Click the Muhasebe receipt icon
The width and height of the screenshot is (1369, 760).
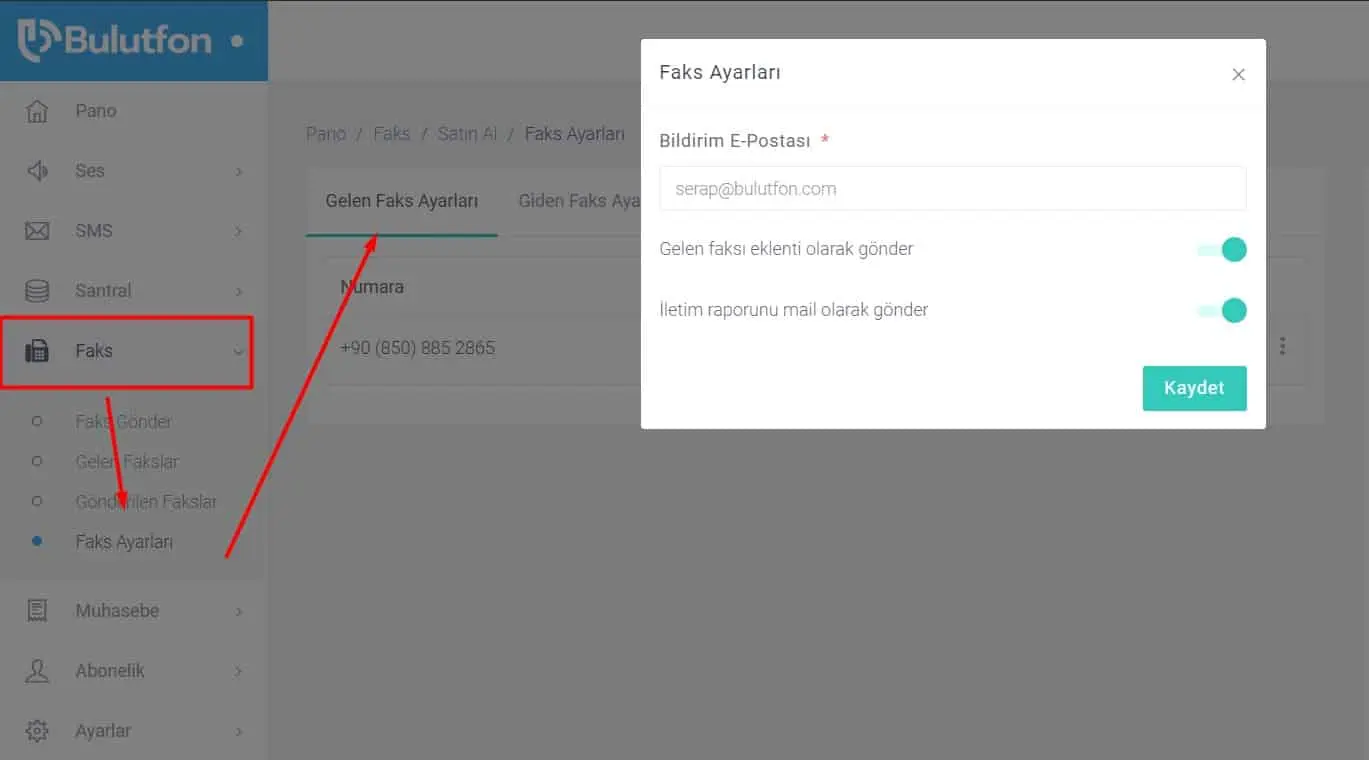click(x=37, y=611)
